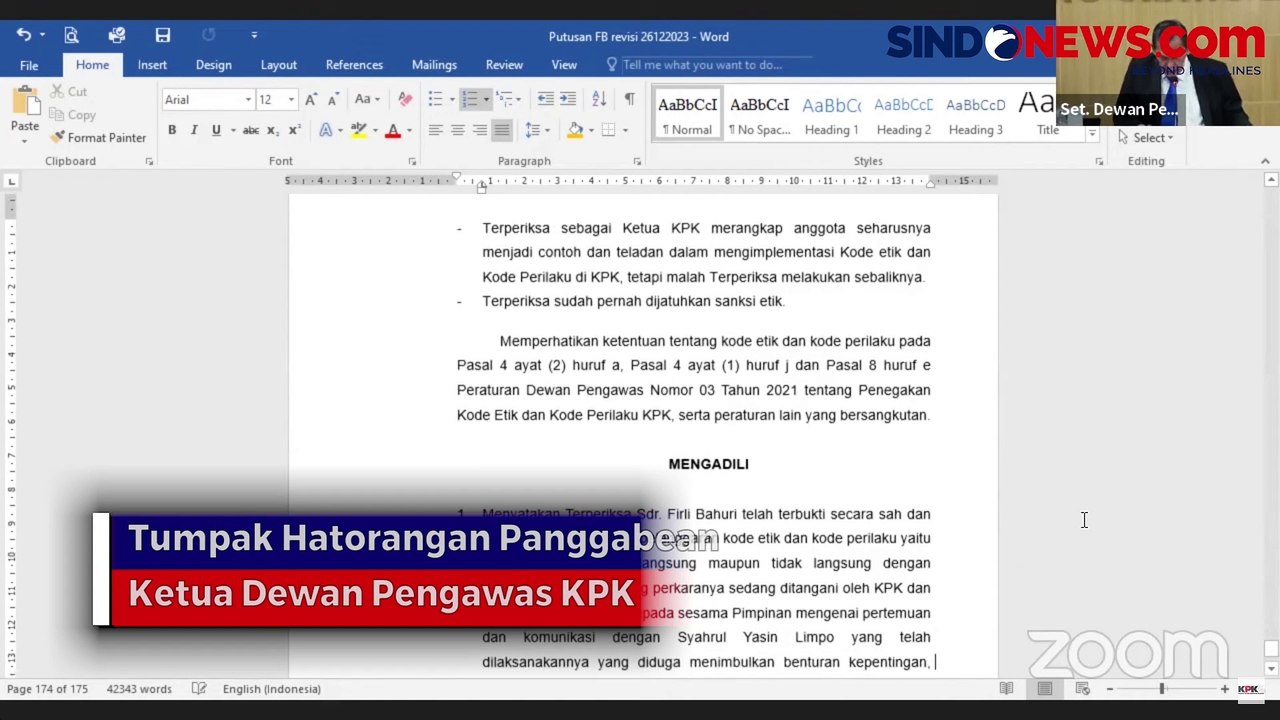Apply the Heading 1 style
The width and height of the screenshot is (1280, 720).
coord(831,113)
